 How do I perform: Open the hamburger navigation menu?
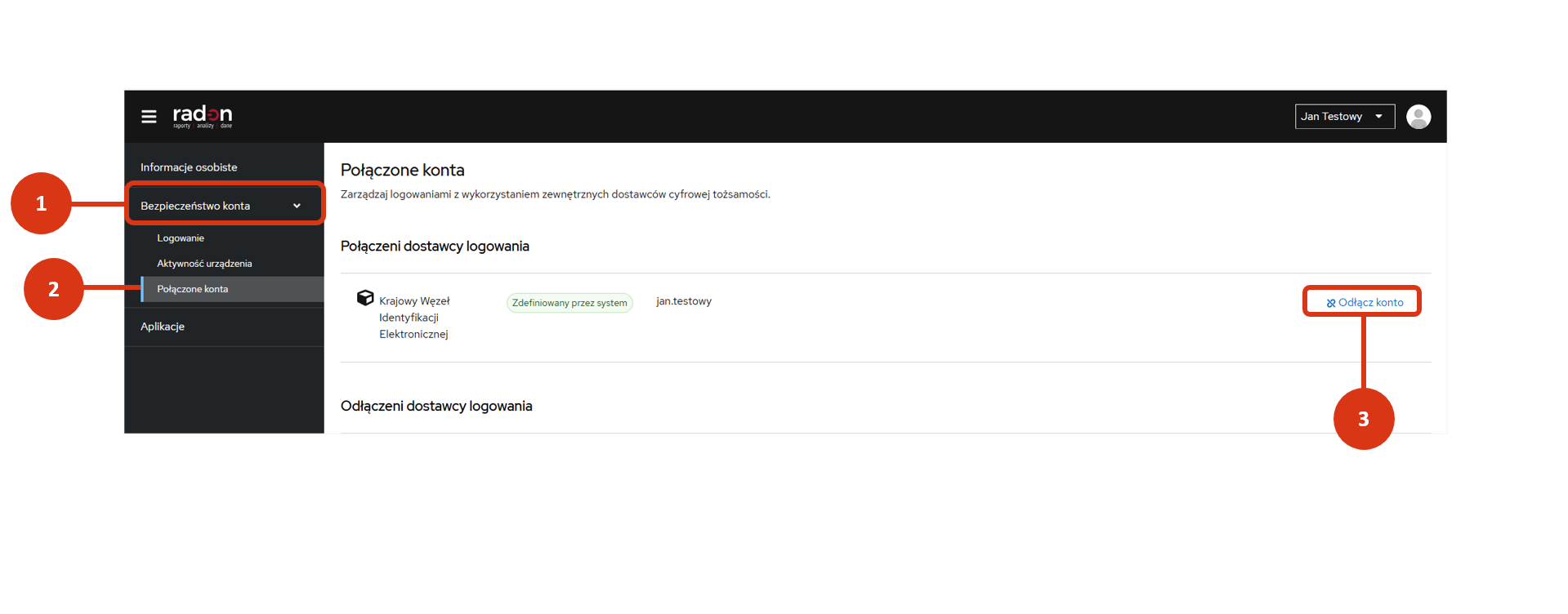(x=149, y=117)
